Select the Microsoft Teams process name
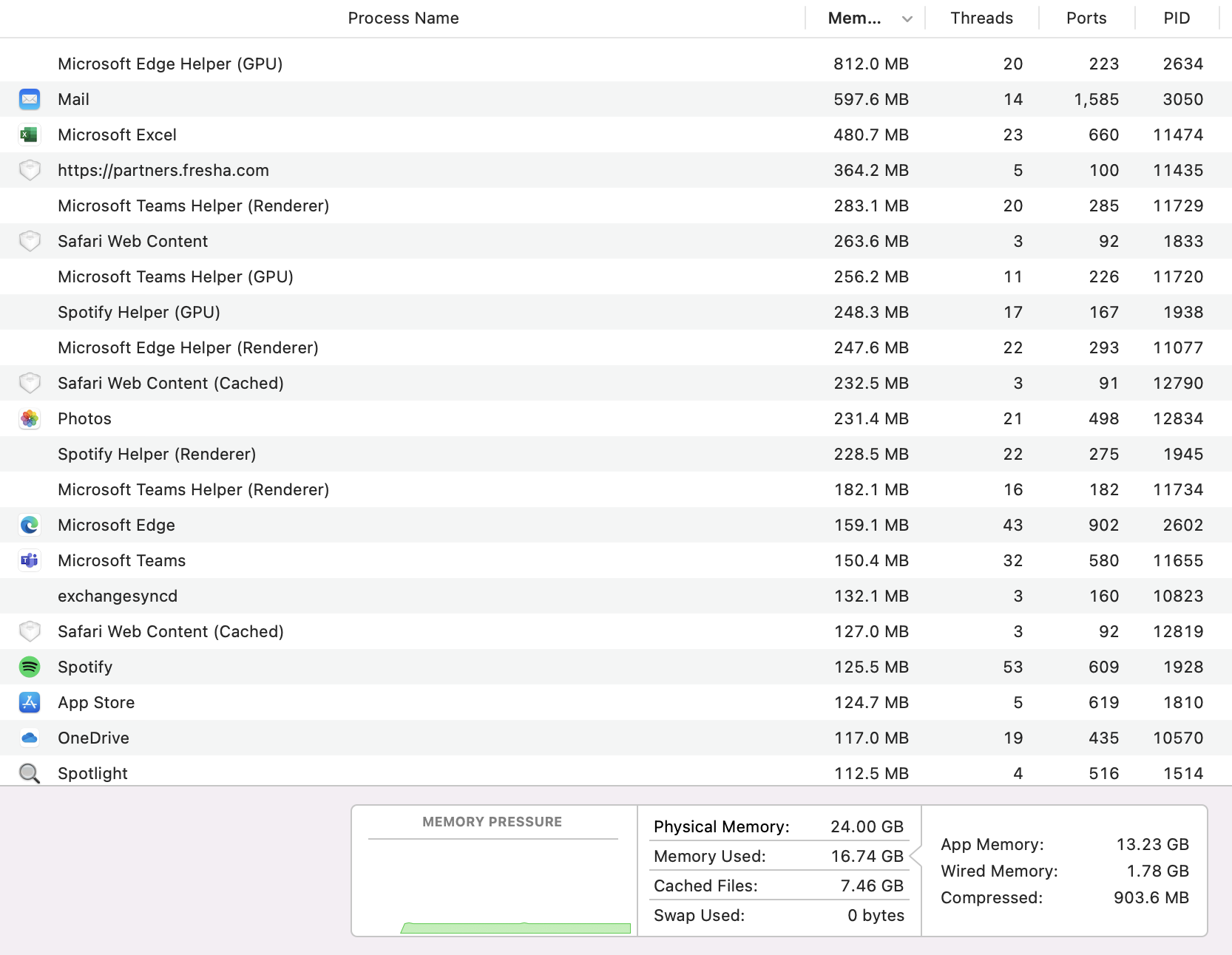 [x=121, y=560]
